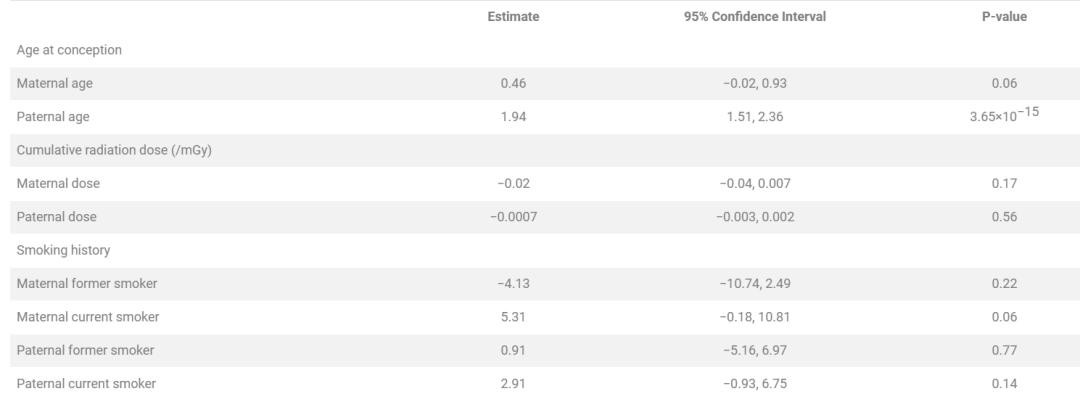Click the P-value column header
Viewport: 1080px width, 407px height.
[x=1004, y=17]
